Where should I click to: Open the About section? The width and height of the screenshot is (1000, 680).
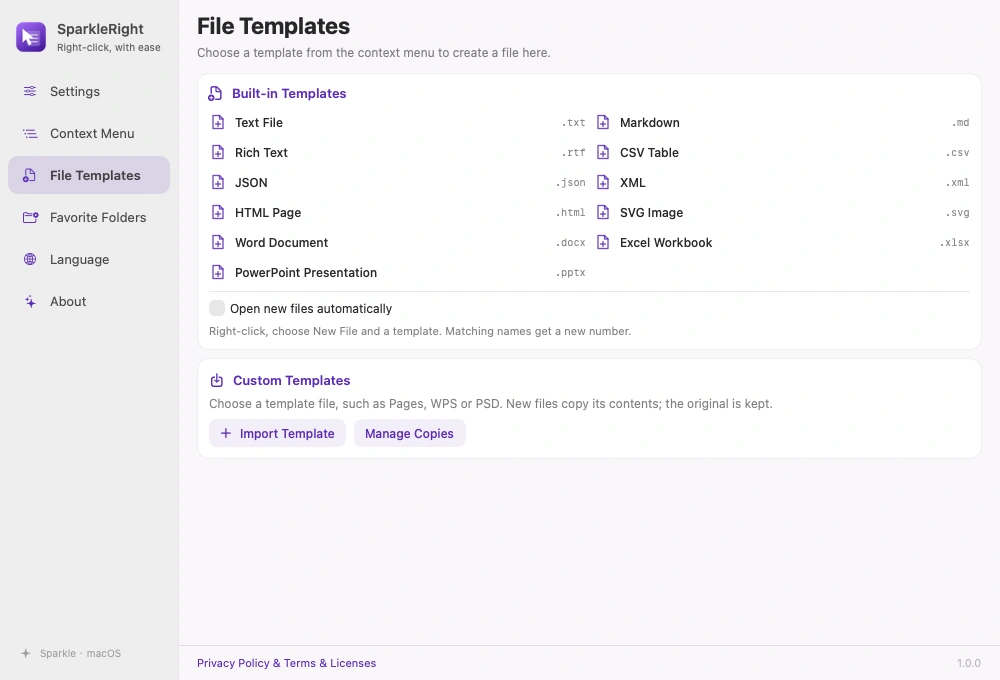point(89,301)
